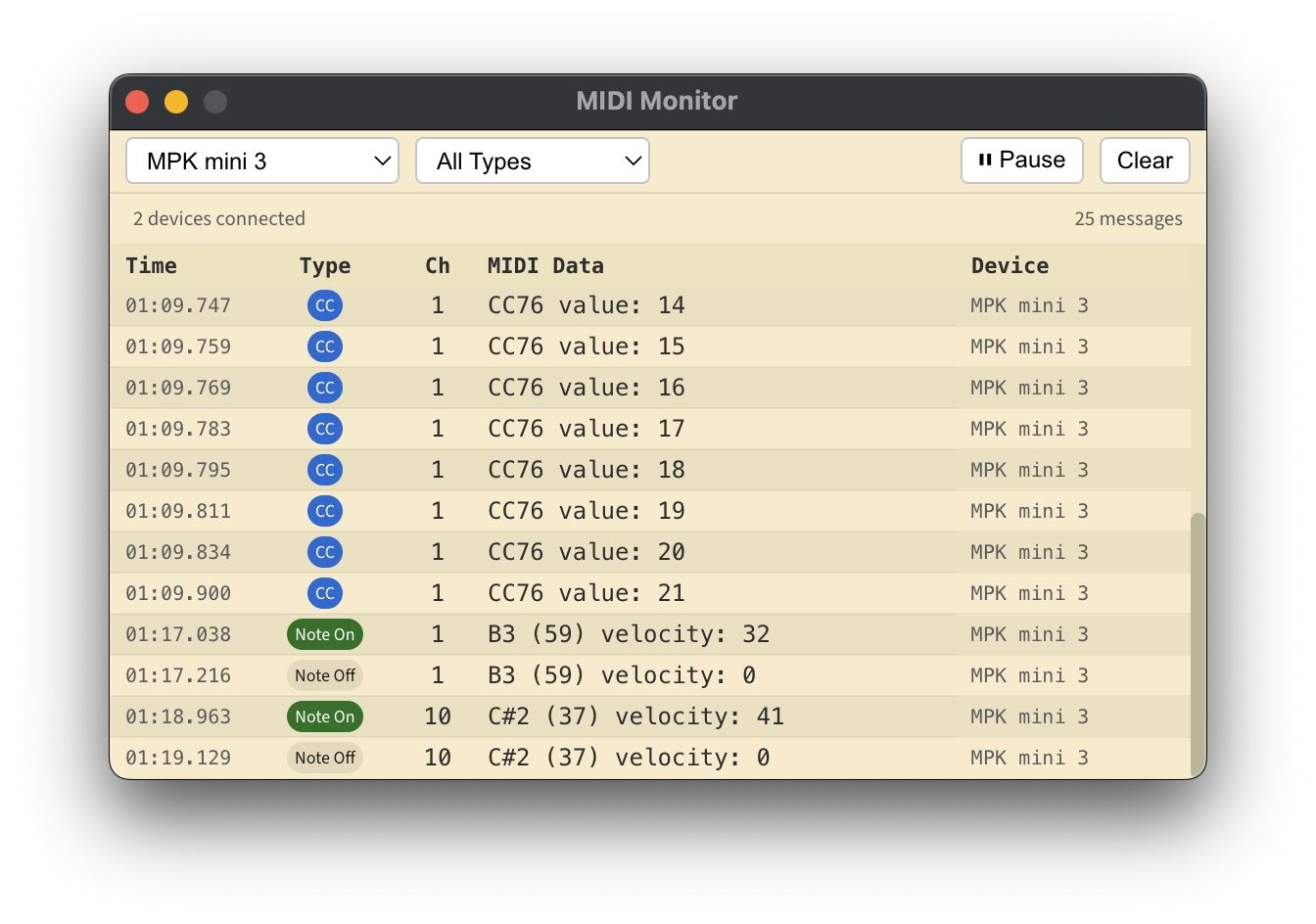Screen dimensions: 1316x924
Task: Toggle message capture with the Pause control
Action: click(1022, 160)
